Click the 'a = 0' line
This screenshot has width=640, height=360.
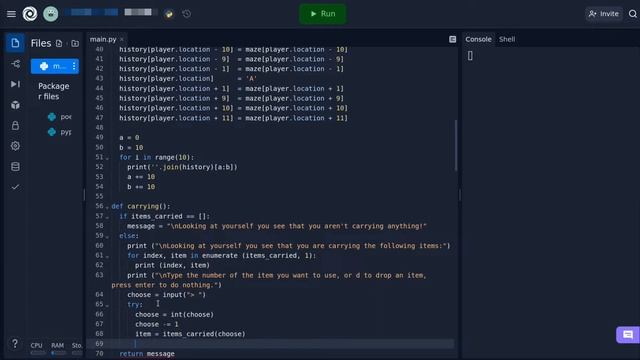[x=129, y=138]
